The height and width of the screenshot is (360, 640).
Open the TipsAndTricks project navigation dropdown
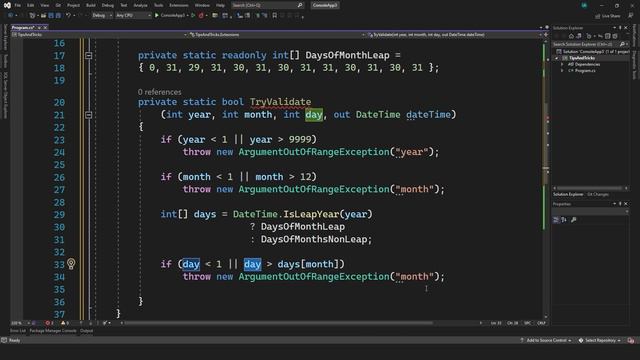coord(100,35)
